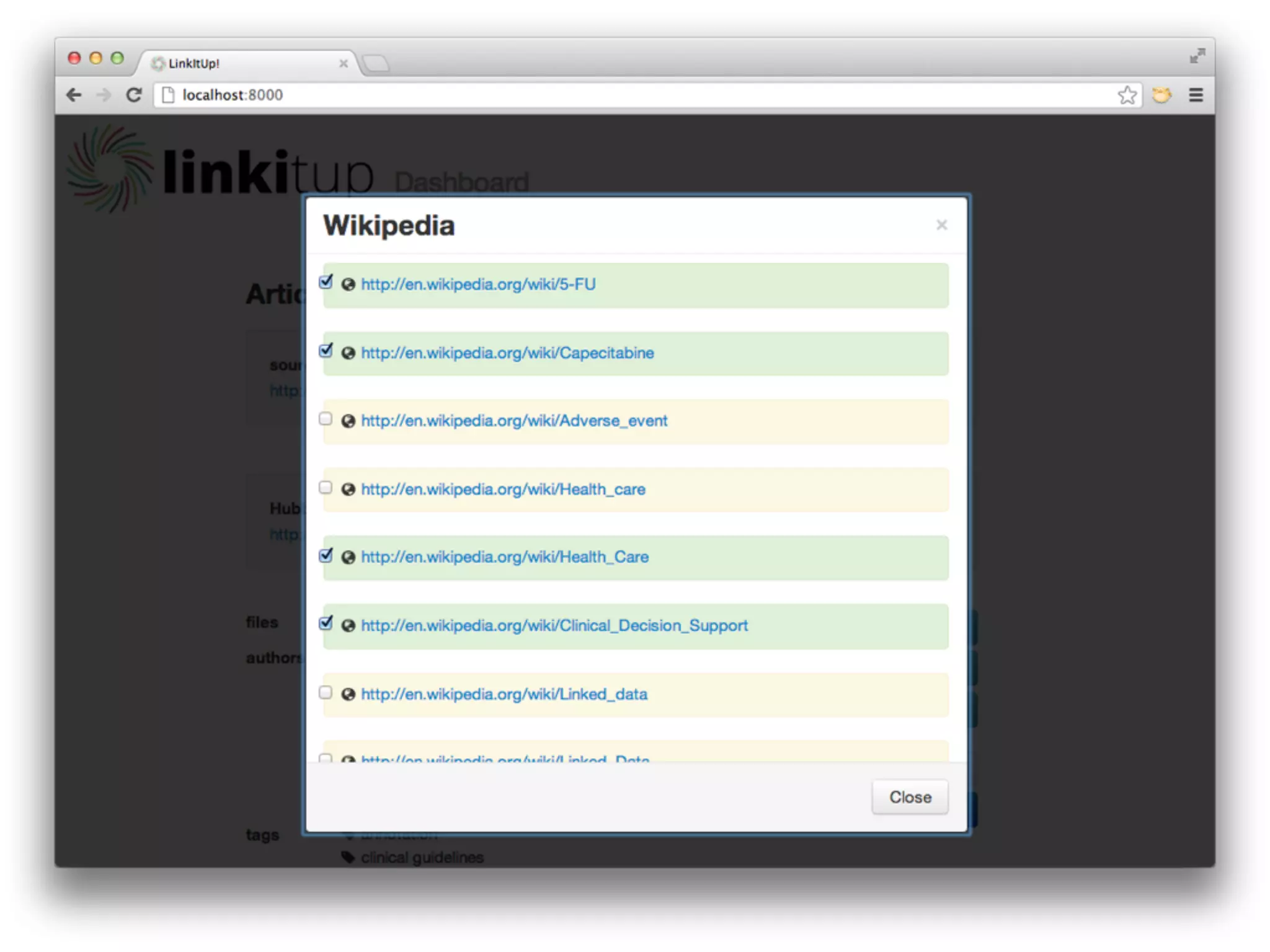The height and width of the screenshot is (952, 1270).
Task: Open Chrome hamburger menu
Action: coord(1196,95)
